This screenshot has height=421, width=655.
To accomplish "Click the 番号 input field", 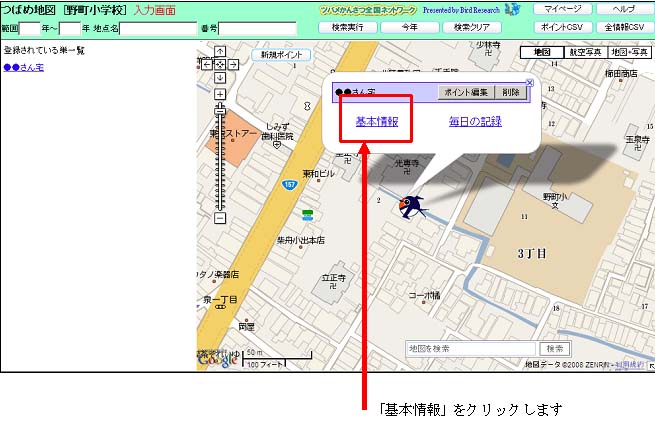I will pos(257,29).
